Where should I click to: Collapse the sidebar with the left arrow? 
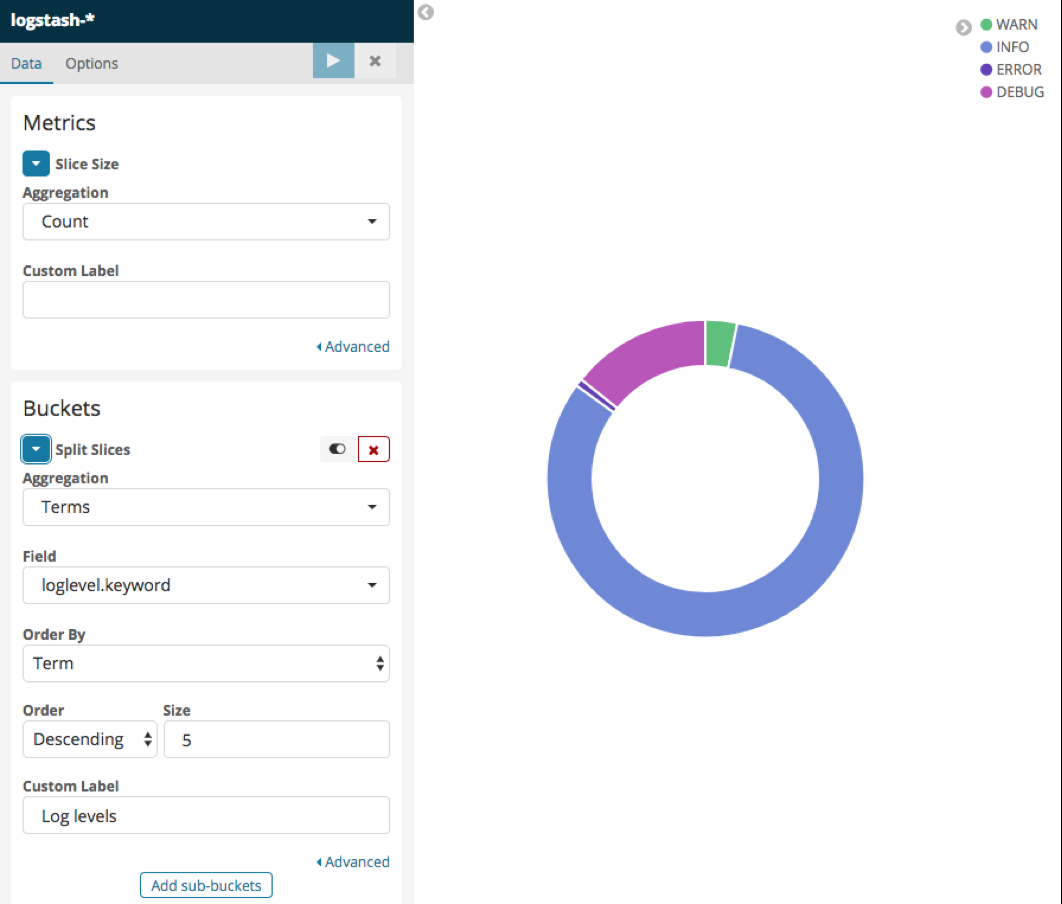(425, 12)
